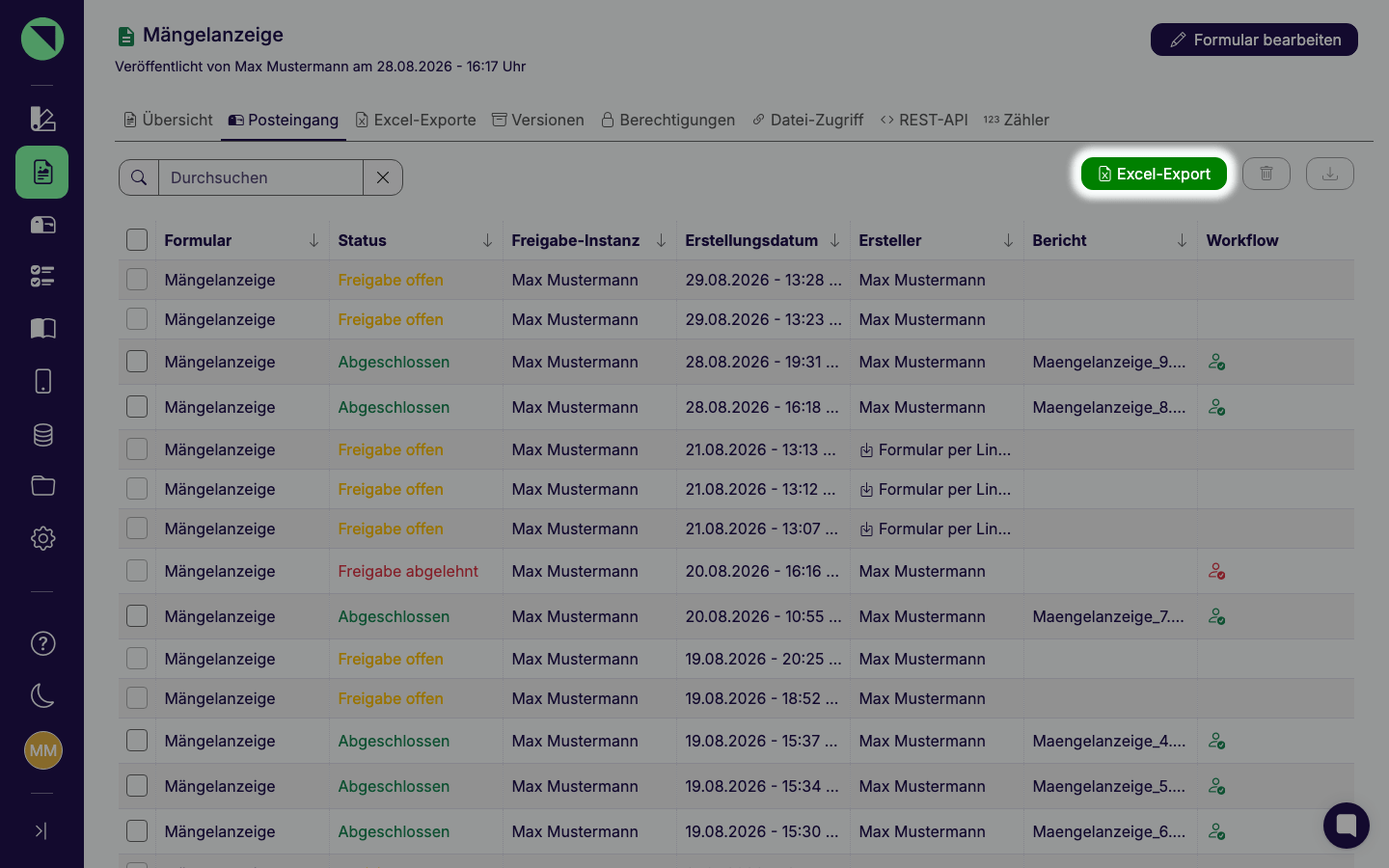Click the trash delete button

point(1266,174)
